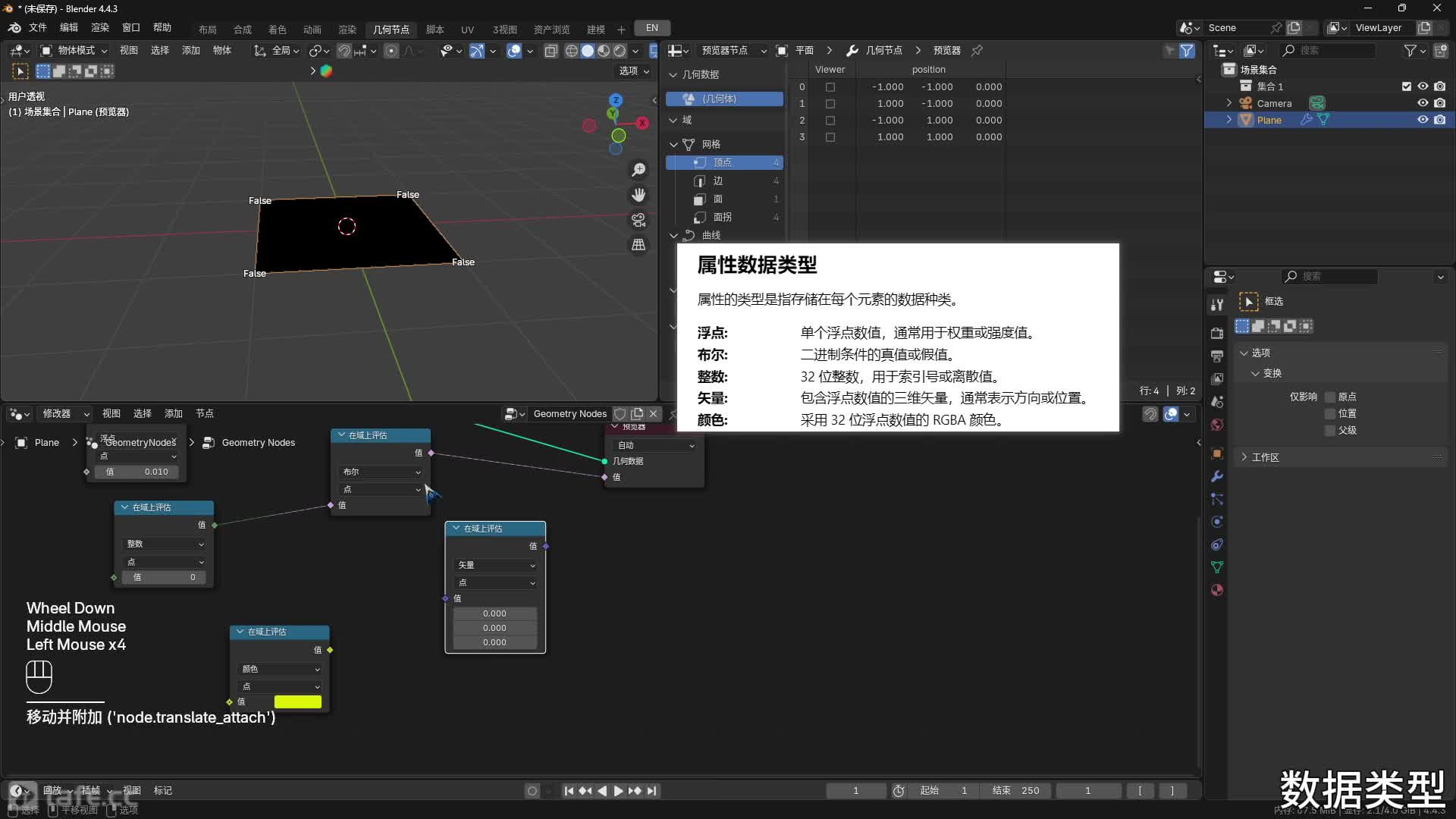The height and width of the screenshot is (819, 1456).
Task: Open the Scene properties tab
Action: pyautogui.click(x=1217, y=401)
